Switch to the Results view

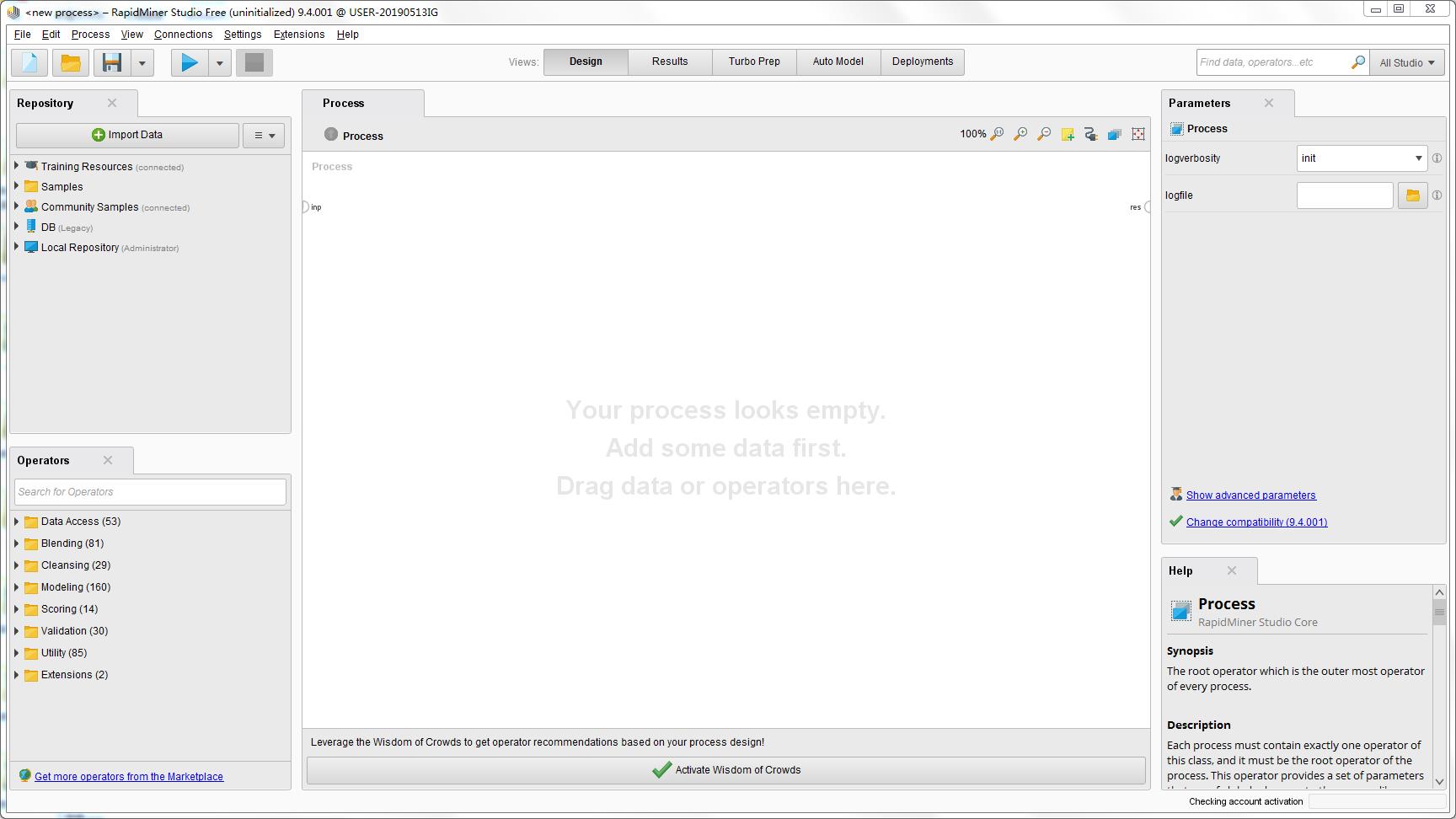[x=669, y=61]
